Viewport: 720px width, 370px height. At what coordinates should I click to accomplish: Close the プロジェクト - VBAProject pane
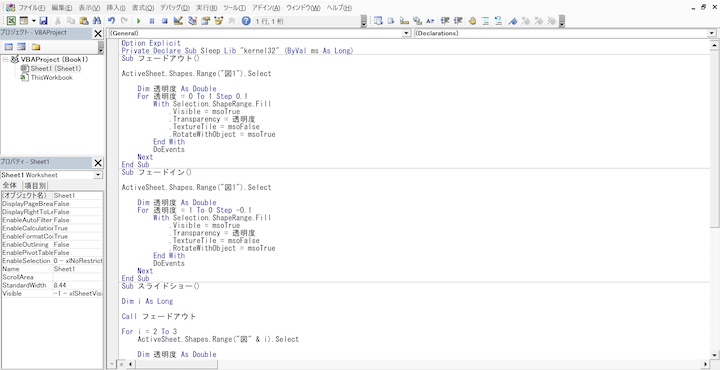(98, 34)
